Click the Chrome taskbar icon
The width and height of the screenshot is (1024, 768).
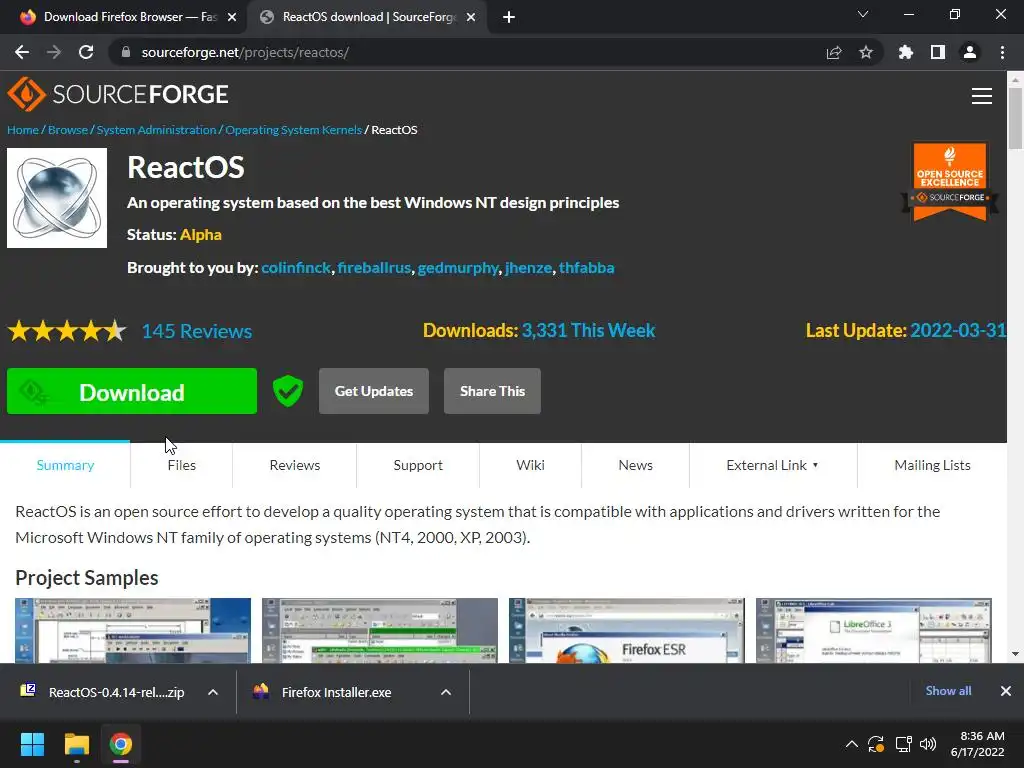(121, 744)
